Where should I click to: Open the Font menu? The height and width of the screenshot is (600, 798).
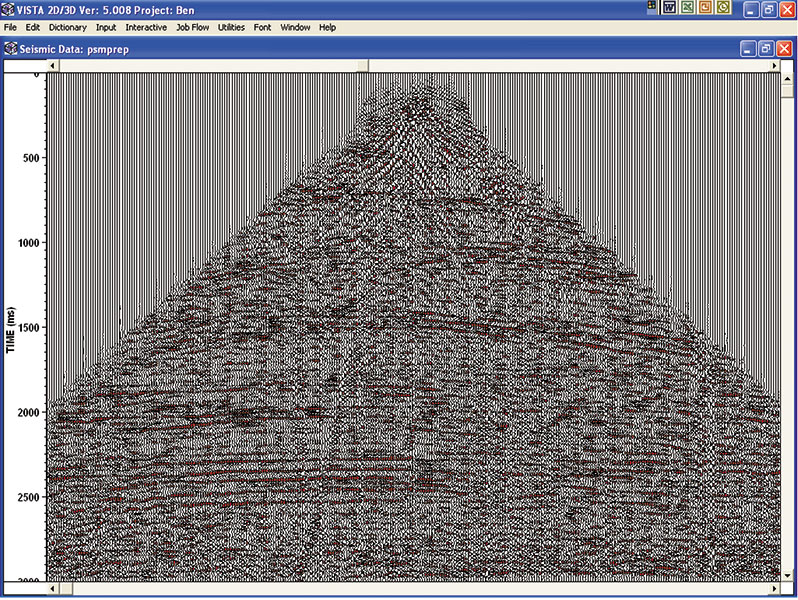pos(262,27)
